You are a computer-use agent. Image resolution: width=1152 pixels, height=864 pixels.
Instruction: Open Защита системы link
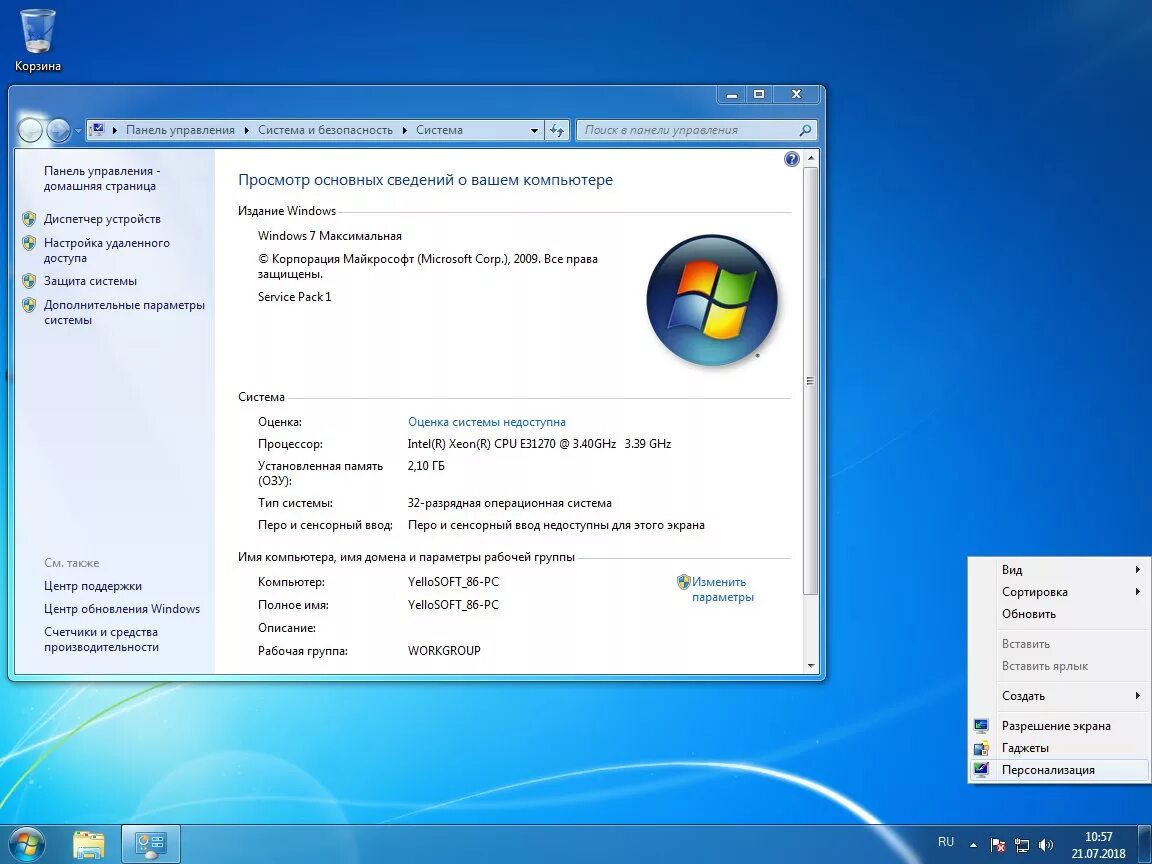(90, 281)
